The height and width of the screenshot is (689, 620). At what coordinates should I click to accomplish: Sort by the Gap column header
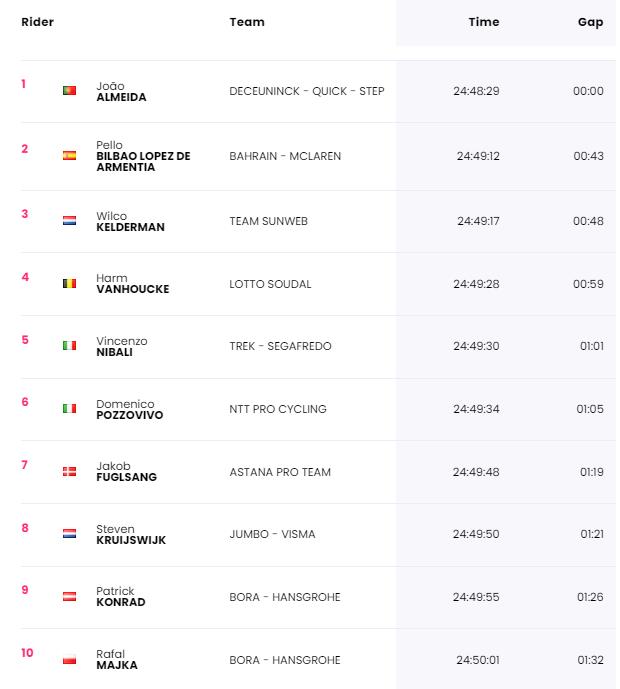(590, 22)
